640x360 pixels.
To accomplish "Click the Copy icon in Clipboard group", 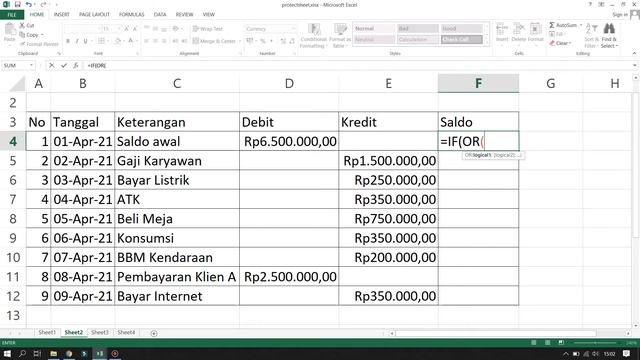I will (22, 35).
